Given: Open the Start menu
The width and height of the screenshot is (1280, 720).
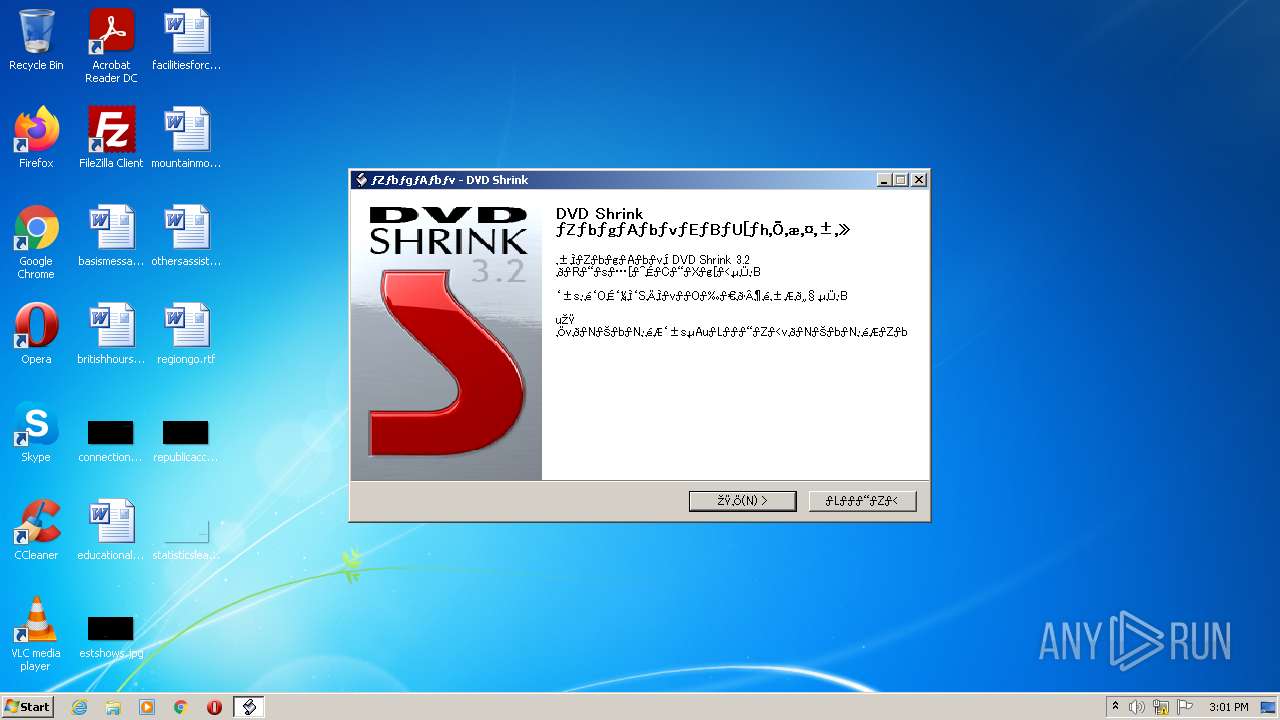Looking at the screenshot, I should pyautogui.click(x=28, y=707).
